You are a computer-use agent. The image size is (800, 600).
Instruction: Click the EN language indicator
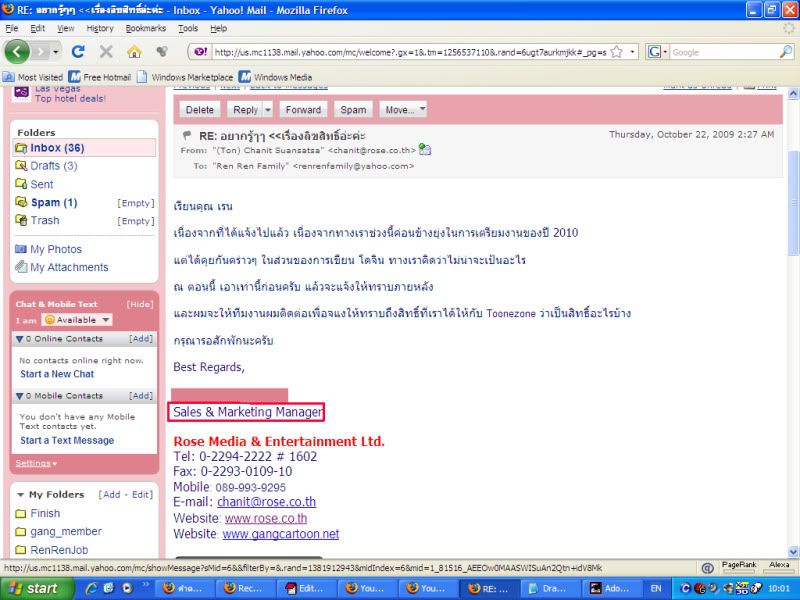(656, 588)
